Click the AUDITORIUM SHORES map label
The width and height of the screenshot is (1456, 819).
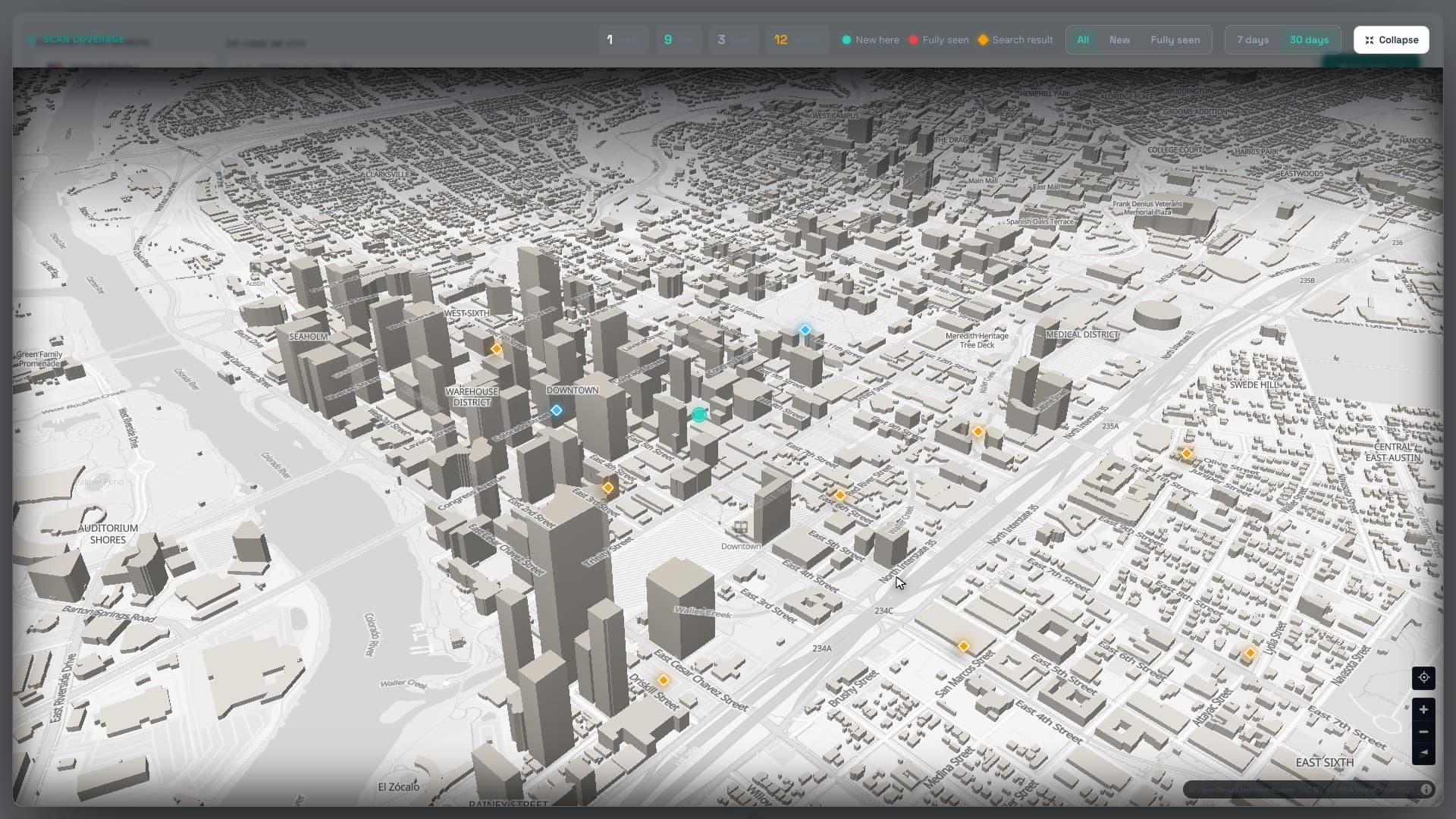pyautogui.click(x=108, y=534)
